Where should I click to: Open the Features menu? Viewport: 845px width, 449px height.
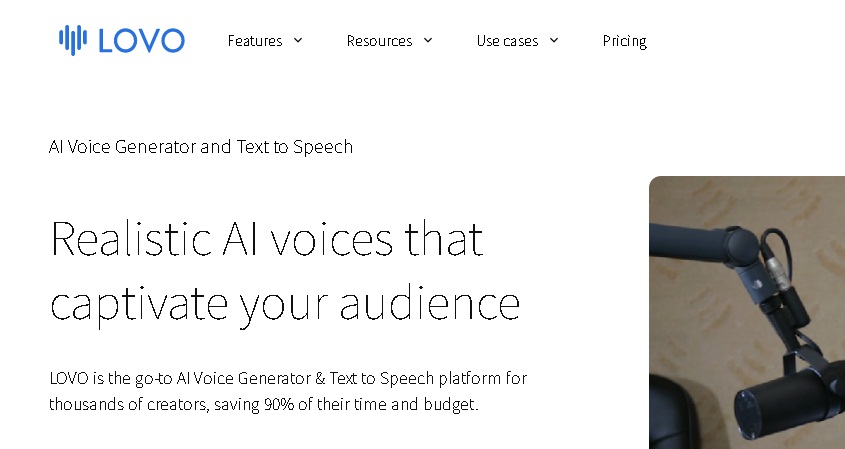pyautogui.click(x=254, y=41)
